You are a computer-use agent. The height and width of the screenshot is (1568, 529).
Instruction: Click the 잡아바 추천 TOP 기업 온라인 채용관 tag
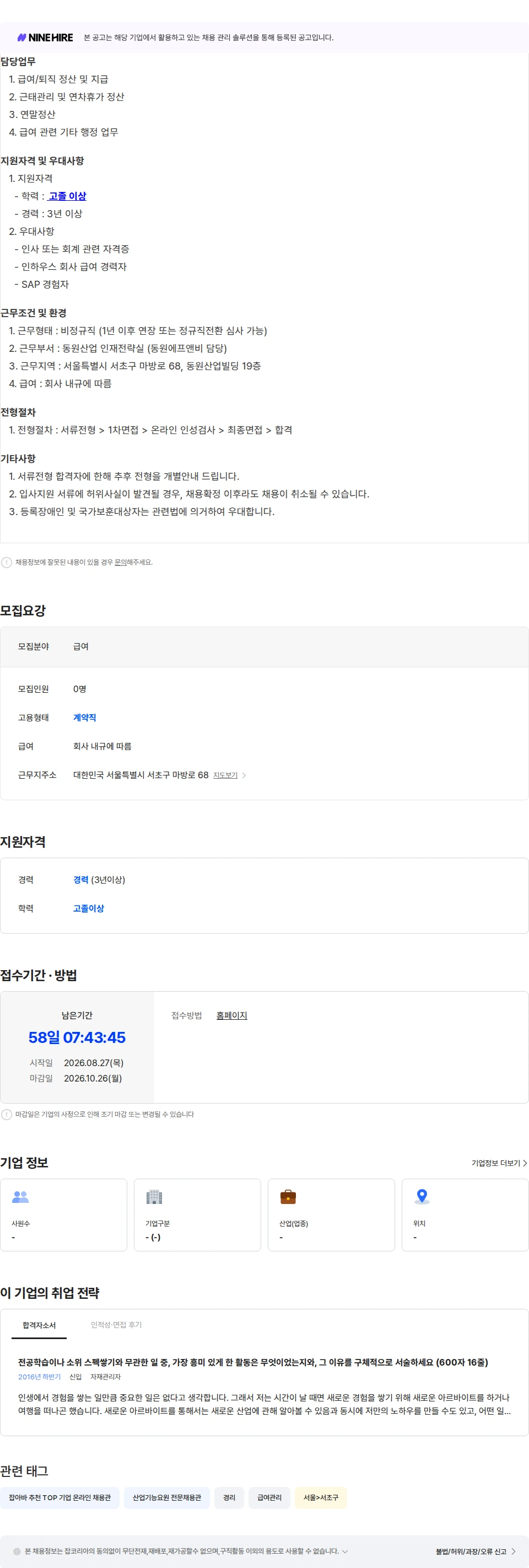coord(60,1497)
